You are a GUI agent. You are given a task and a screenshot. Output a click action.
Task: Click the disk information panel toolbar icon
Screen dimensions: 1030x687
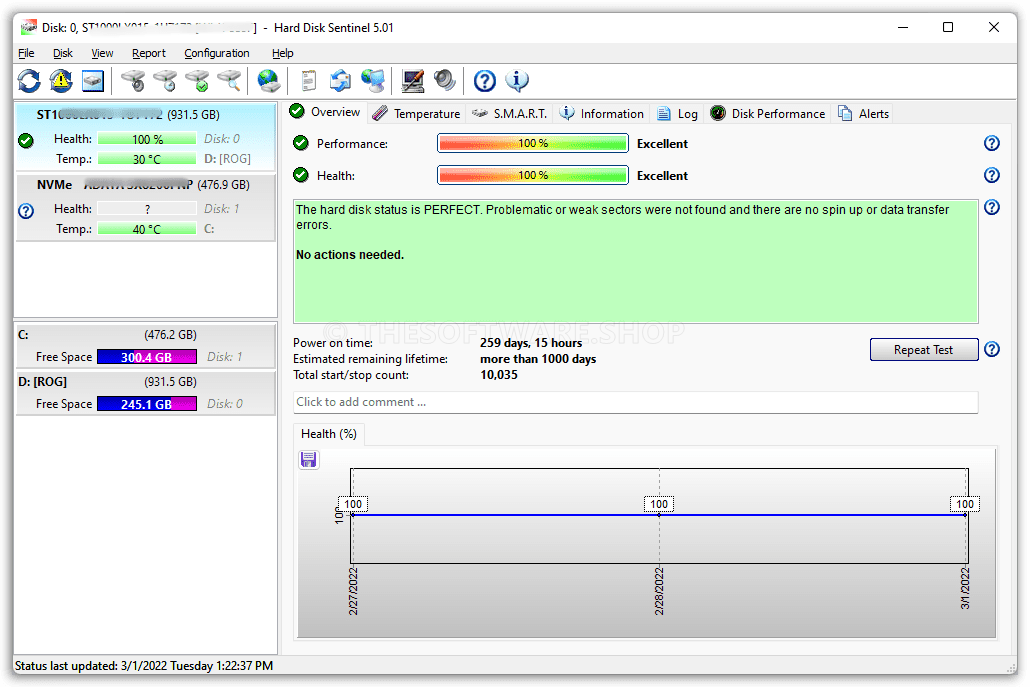point(93,81)
